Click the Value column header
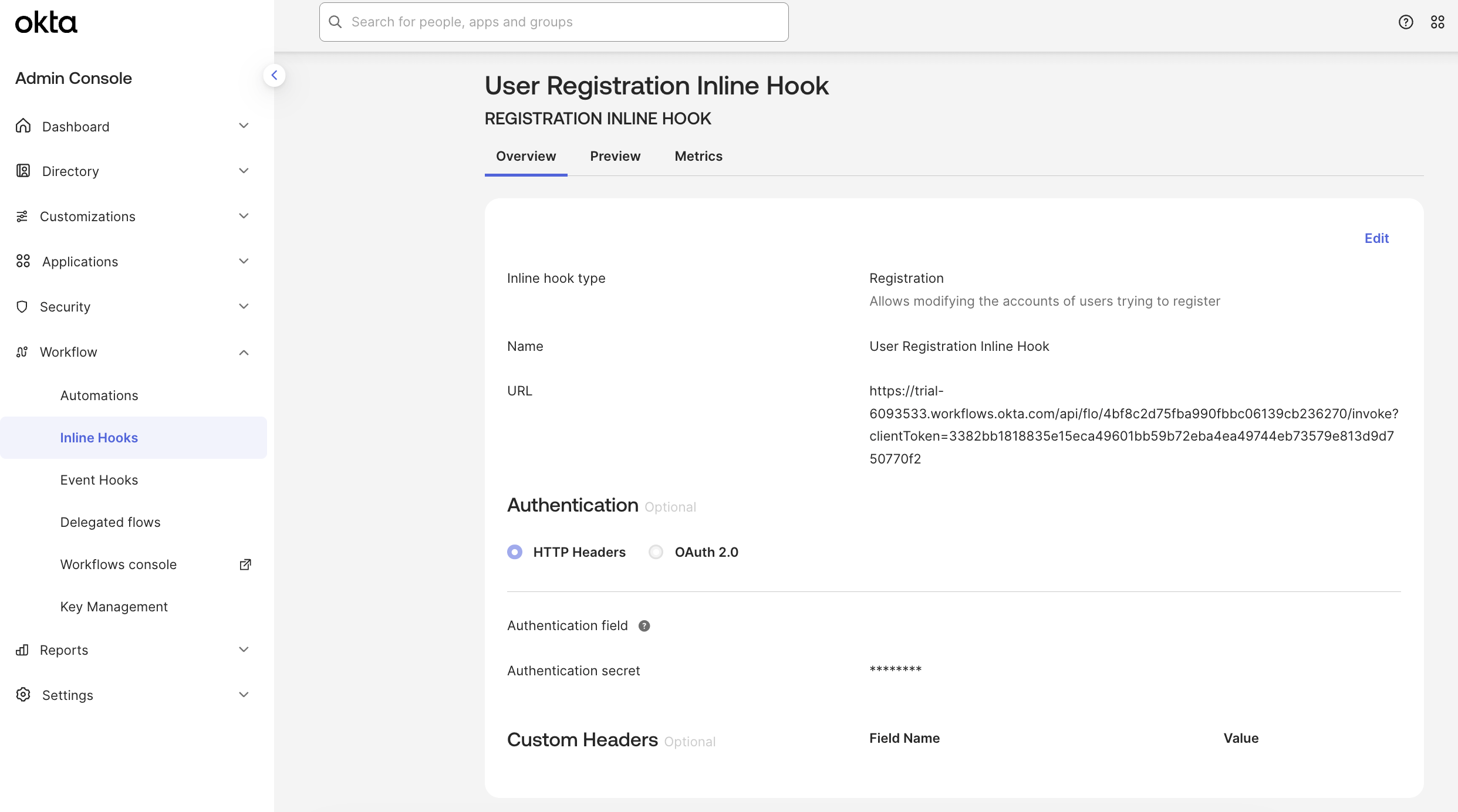Viewport: 1458px width, 812px height. click(x=1241, y=738)
